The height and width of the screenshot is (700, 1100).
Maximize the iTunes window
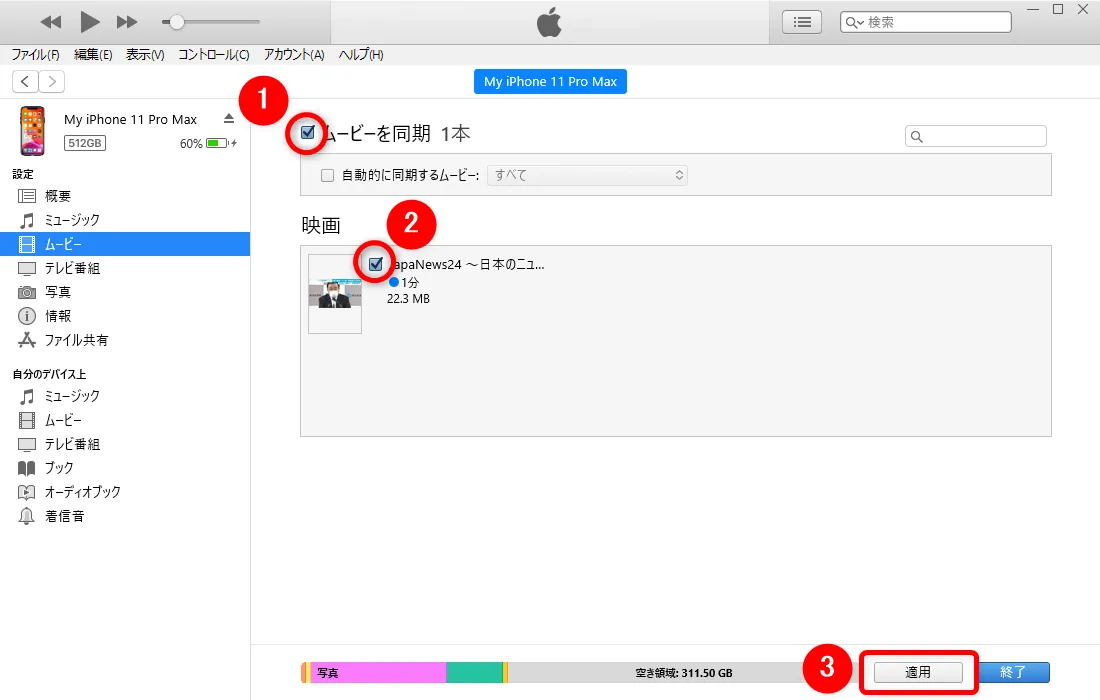pyautogui.click(x=1058, y=9)
